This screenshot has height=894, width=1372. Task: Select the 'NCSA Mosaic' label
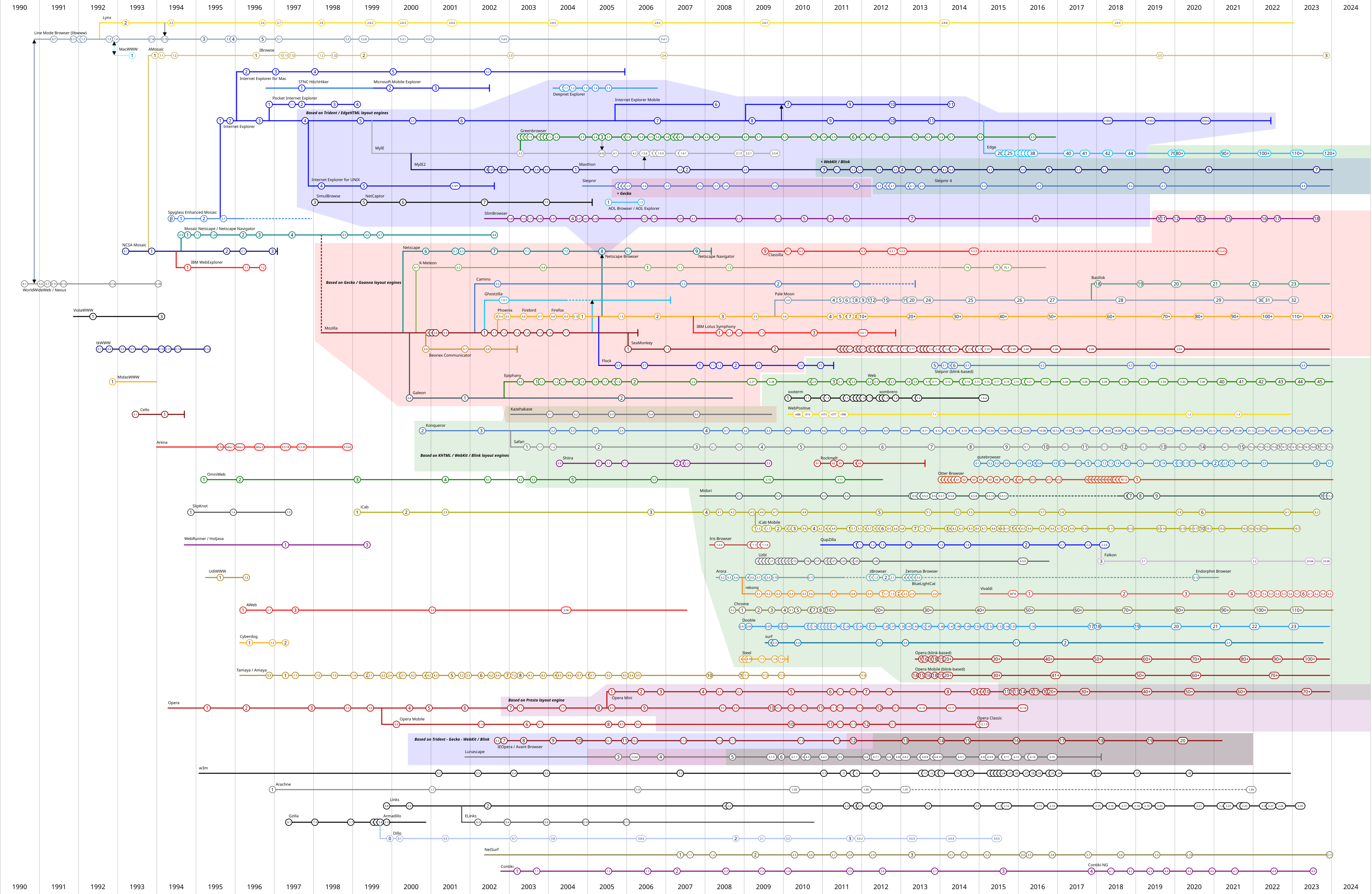(x=134, y=245)
